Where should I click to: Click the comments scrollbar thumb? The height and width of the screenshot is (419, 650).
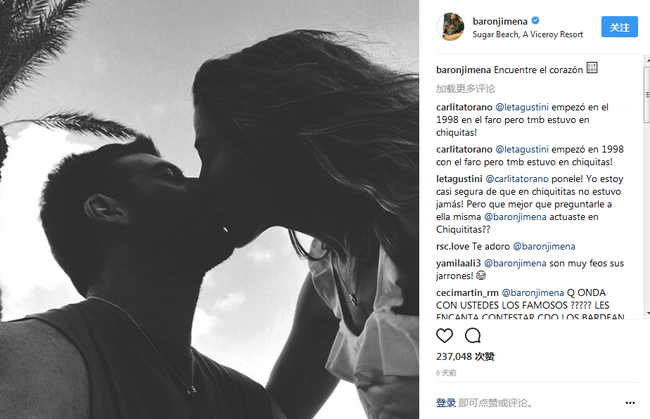pyautogui.click(x=647, y=93)
